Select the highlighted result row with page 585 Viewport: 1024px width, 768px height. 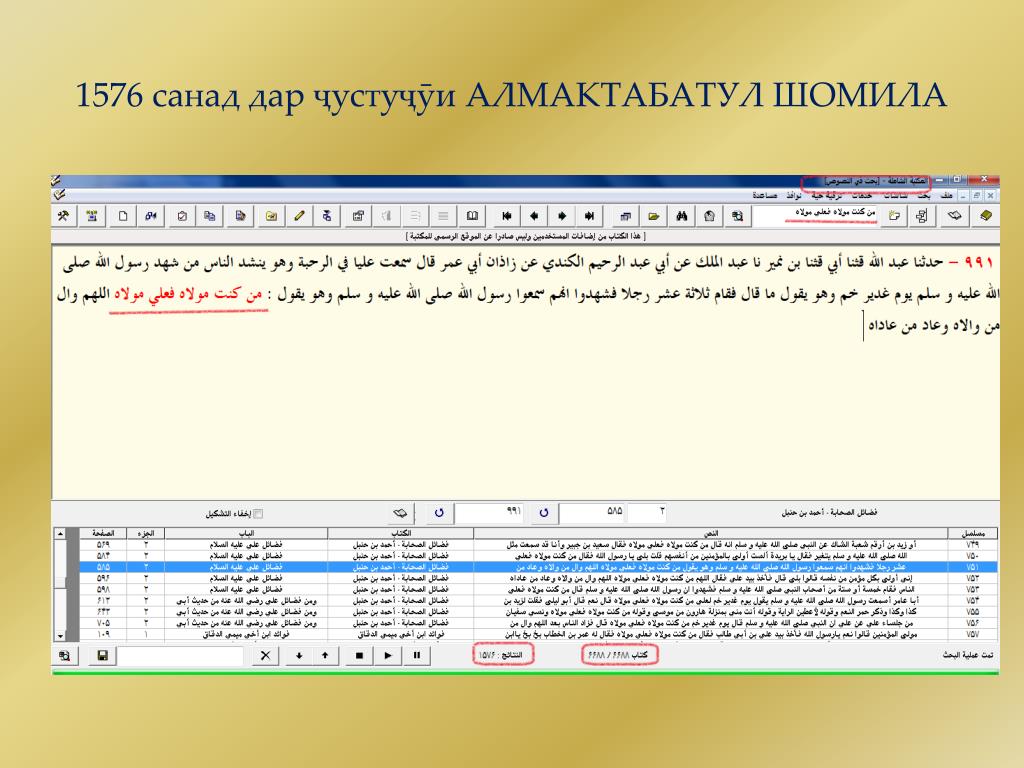pyautogui.click(x=539, y=567)
